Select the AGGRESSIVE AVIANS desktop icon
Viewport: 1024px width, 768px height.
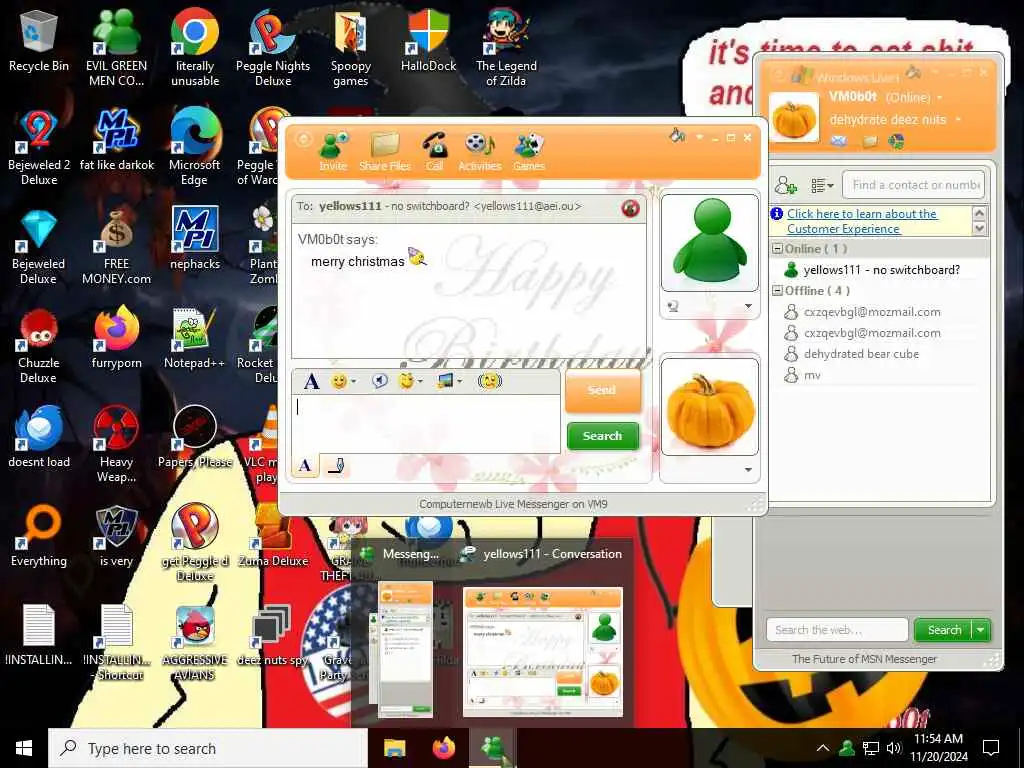click(x=195, y=643)
